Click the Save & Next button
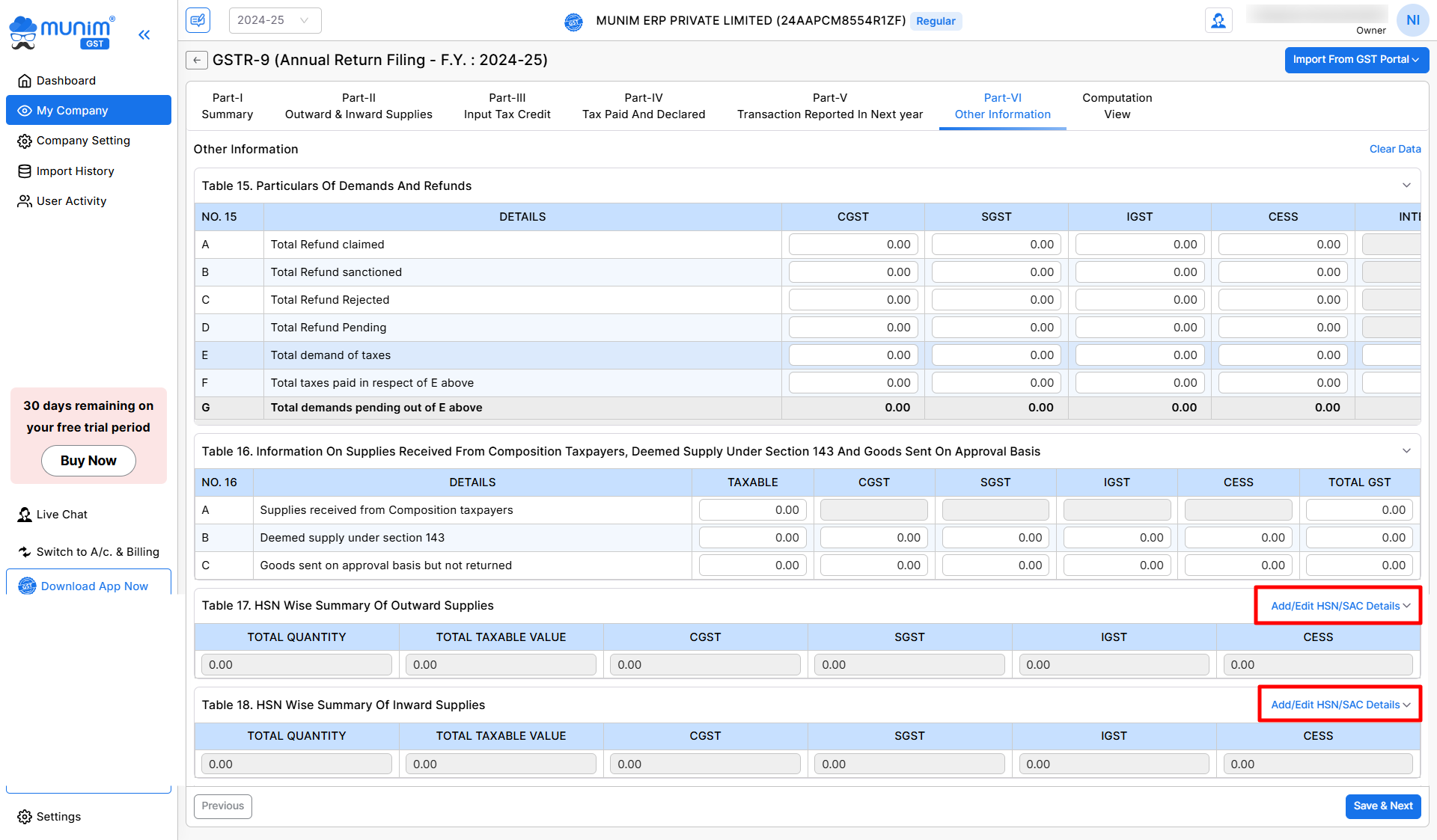The height and width of the screenshot is (840, 1437). coord(1382,806)
